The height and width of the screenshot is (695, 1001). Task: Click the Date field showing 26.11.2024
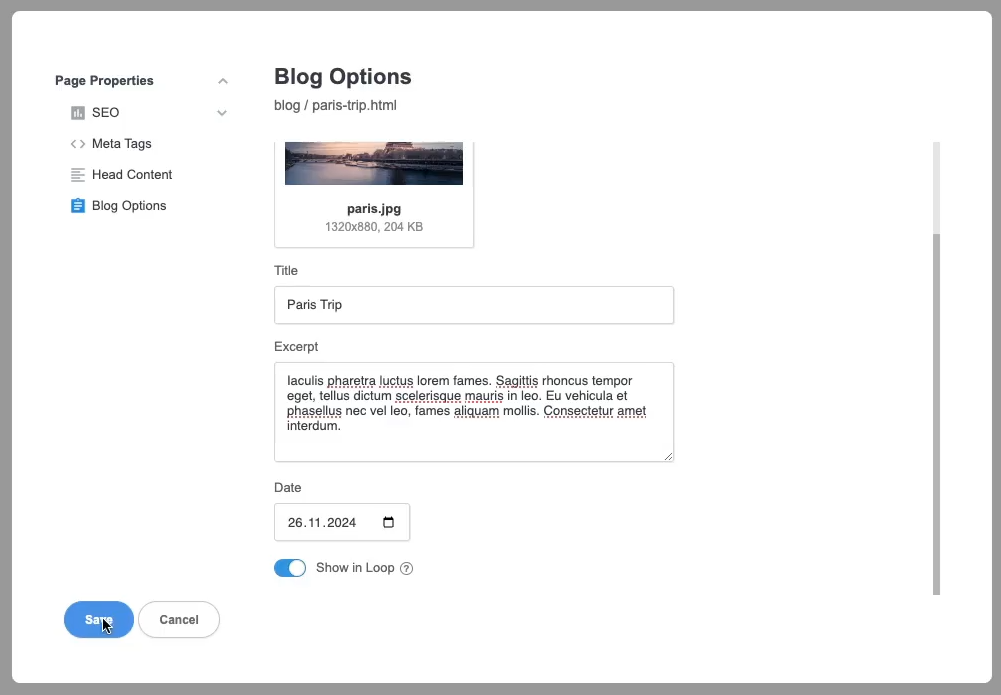coord(330,522)
